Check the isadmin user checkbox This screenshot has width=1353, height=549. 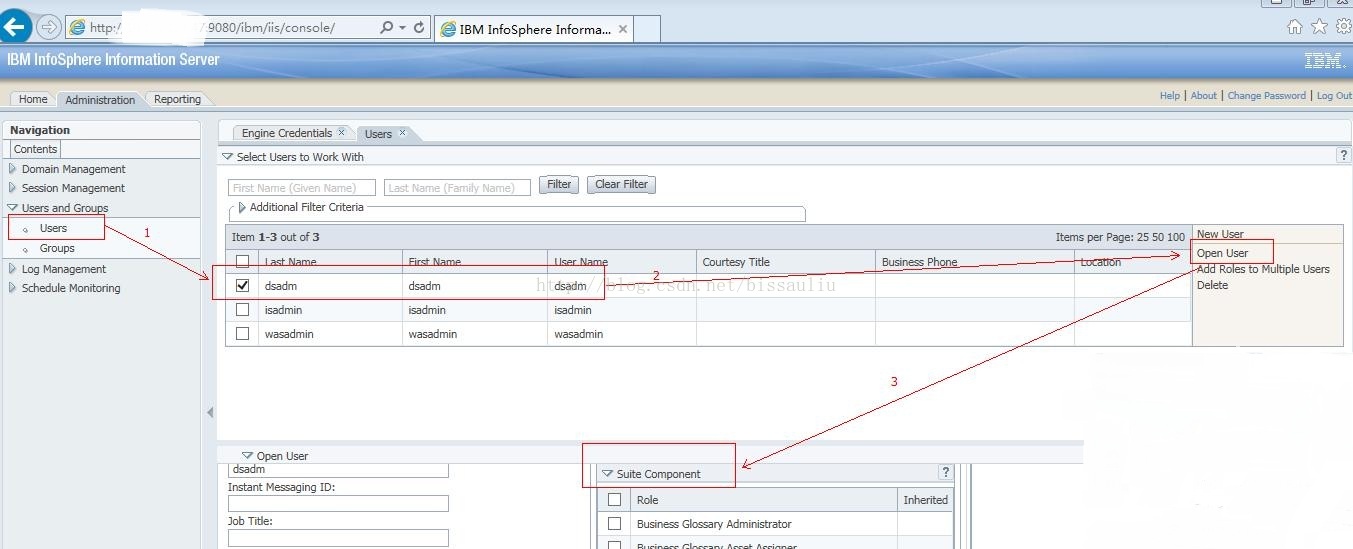pyautogui.click(x=242, y=310)
